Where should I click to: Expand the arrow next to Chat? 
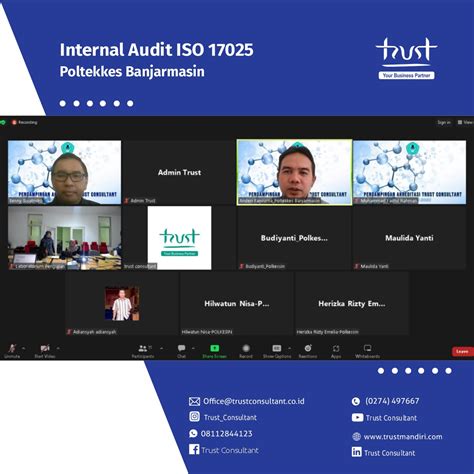[193, 349]
